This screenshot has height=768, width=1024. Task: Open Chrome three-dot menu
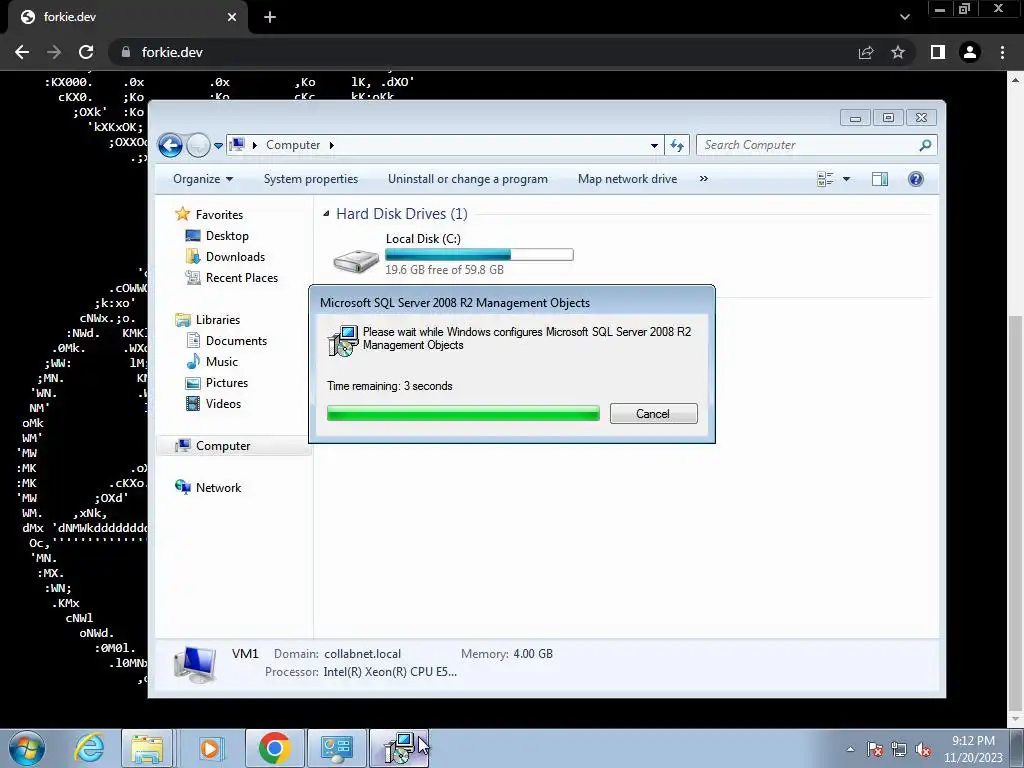(x=1002, y=52)
